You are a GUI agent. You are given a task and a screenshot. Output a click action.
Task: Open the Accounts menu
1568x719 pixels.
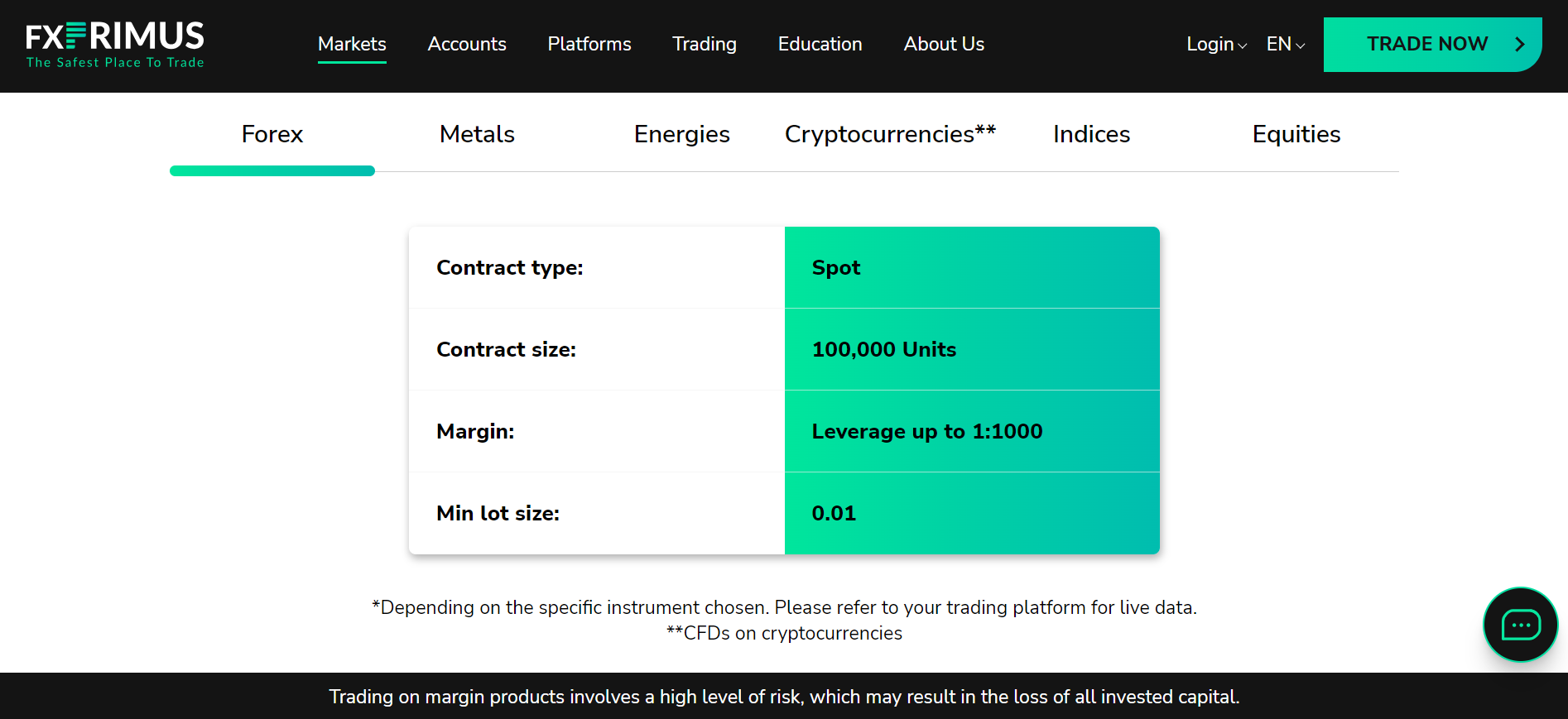click(467, 44)
